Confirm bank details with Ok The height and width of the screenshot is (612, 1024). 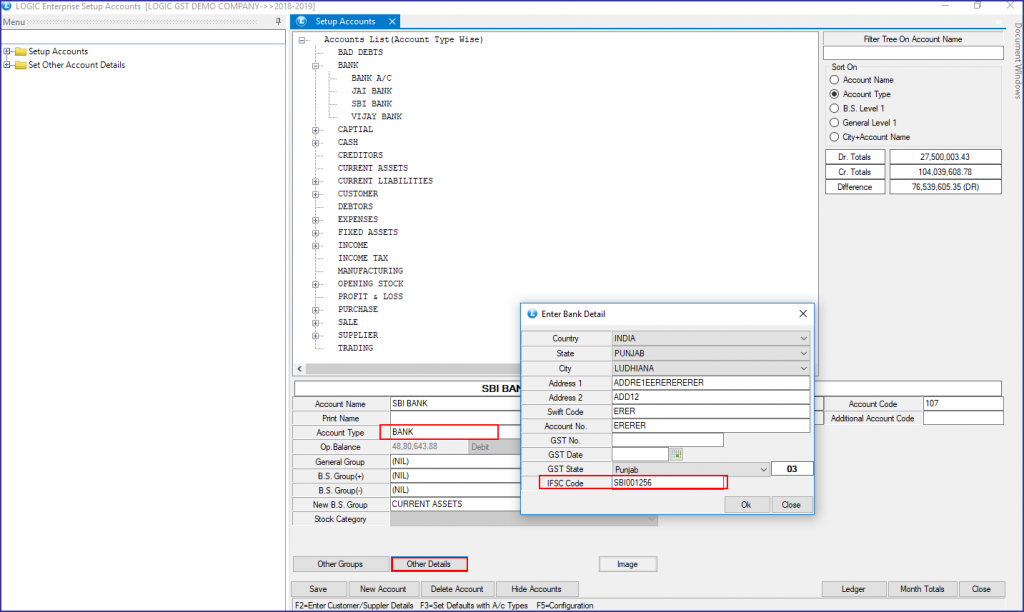(746, 504)
